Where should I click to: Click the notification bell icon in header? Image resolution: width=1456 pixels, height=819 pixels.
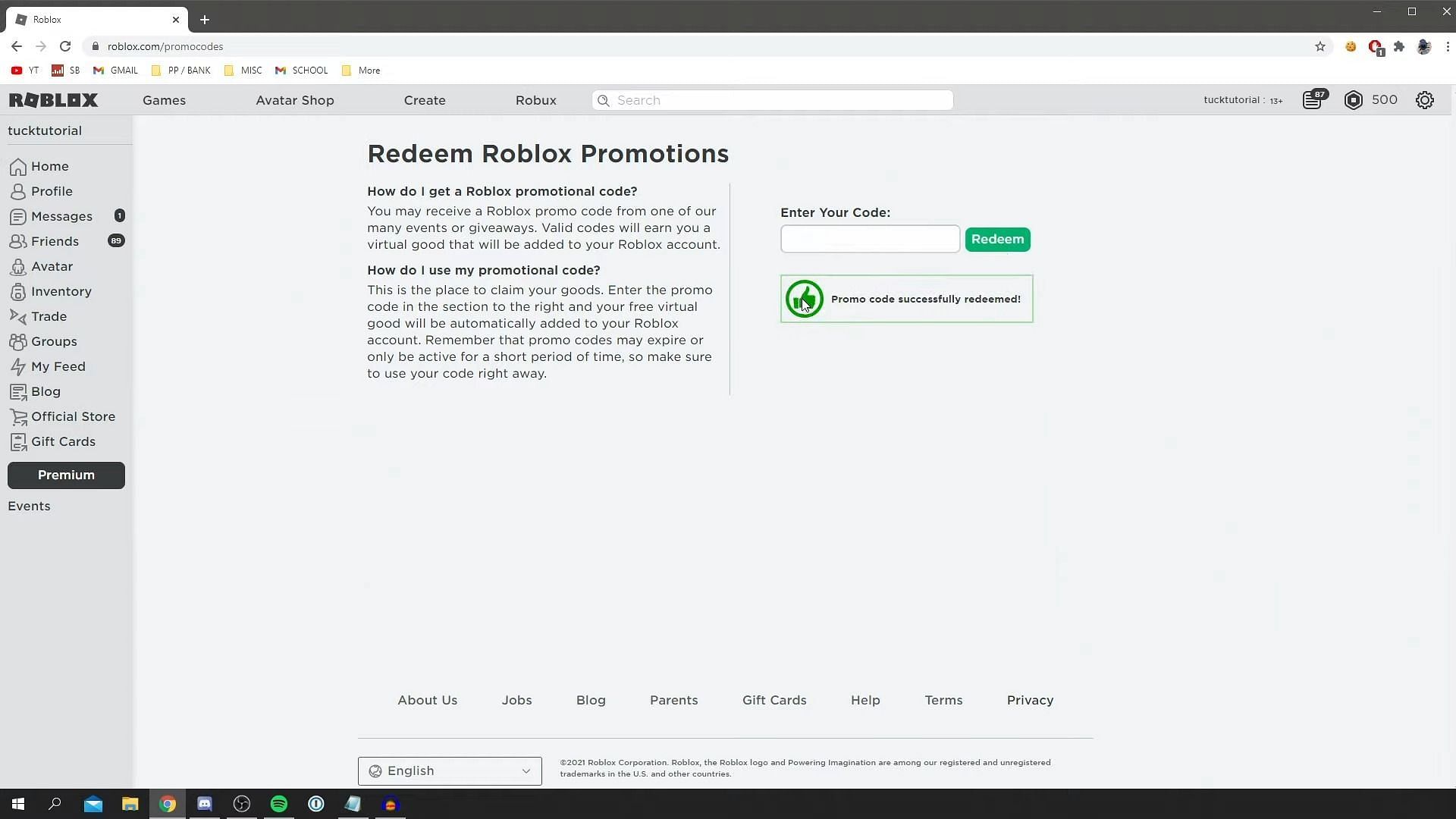[x=1314, y=99]
